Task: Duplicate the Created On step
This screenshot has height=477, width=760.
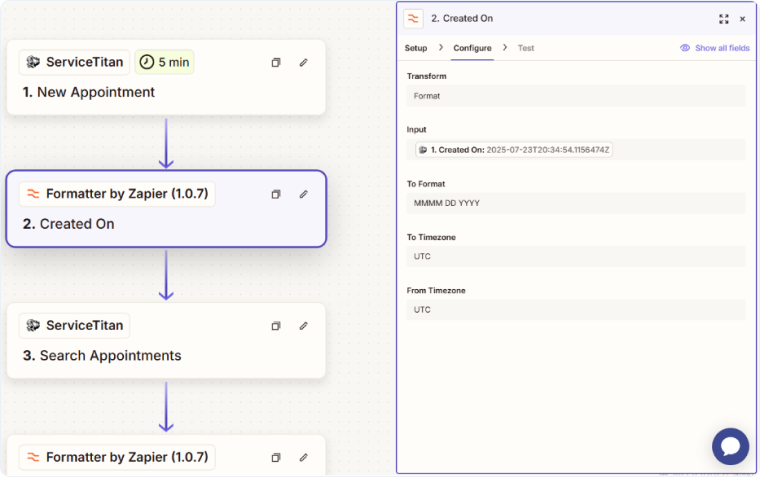Action: coord(276,194)
